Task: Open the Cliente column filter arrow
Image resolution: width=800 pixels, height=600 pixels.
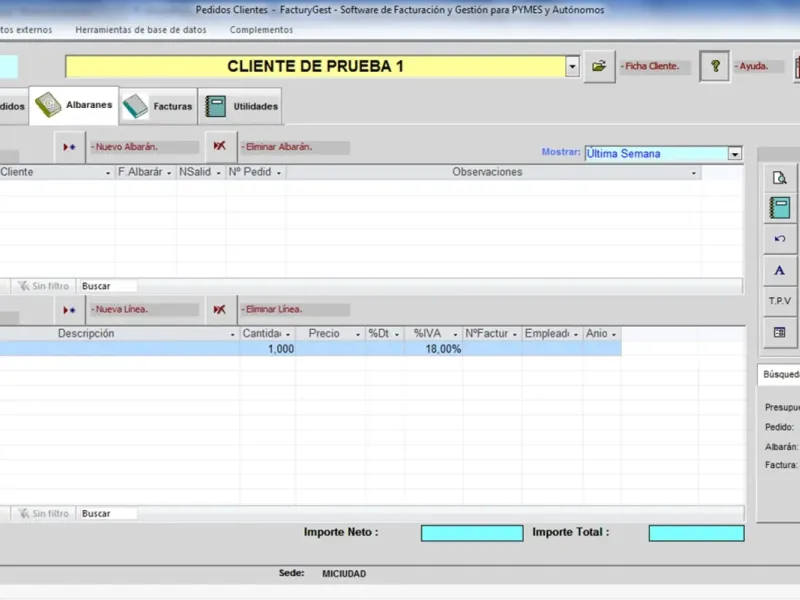Action: (108, 173)
